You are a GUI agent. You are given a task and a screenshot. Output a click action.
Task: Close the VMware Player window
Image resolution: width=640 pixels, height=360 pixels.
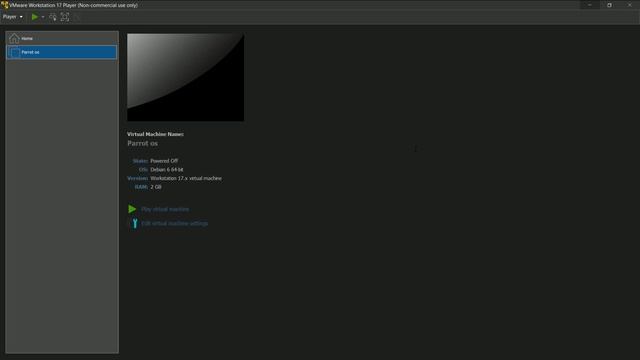[629, 5]
